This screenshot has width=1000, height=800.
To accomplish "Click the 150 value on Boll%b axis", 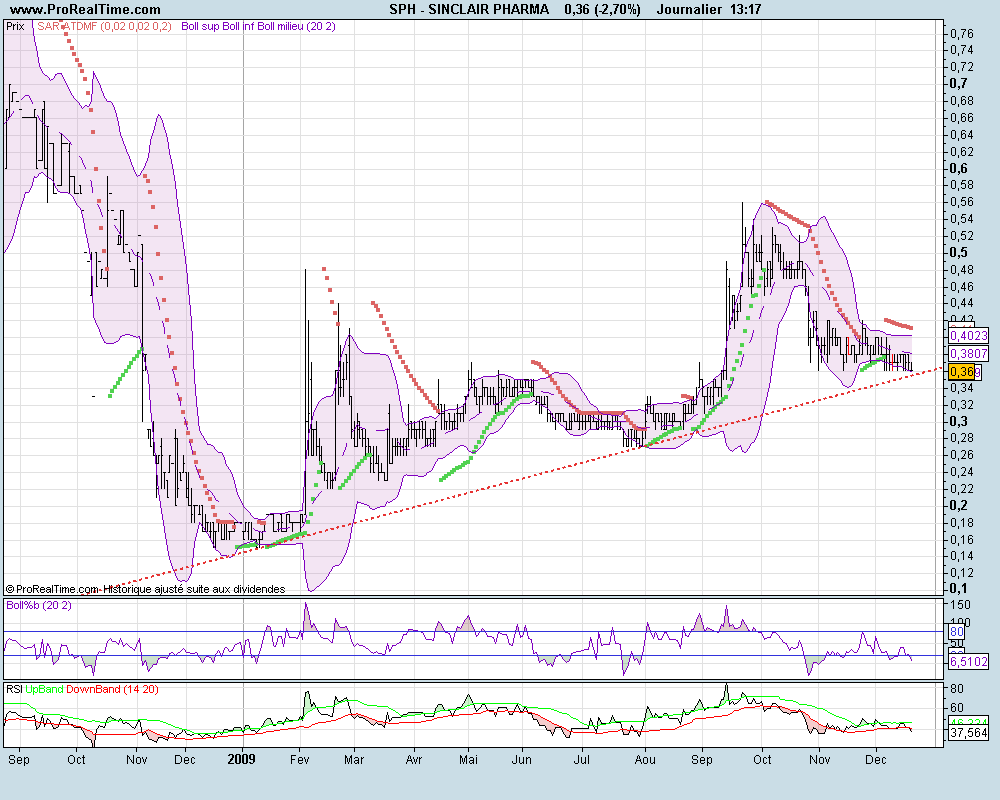I will [960, 605].
